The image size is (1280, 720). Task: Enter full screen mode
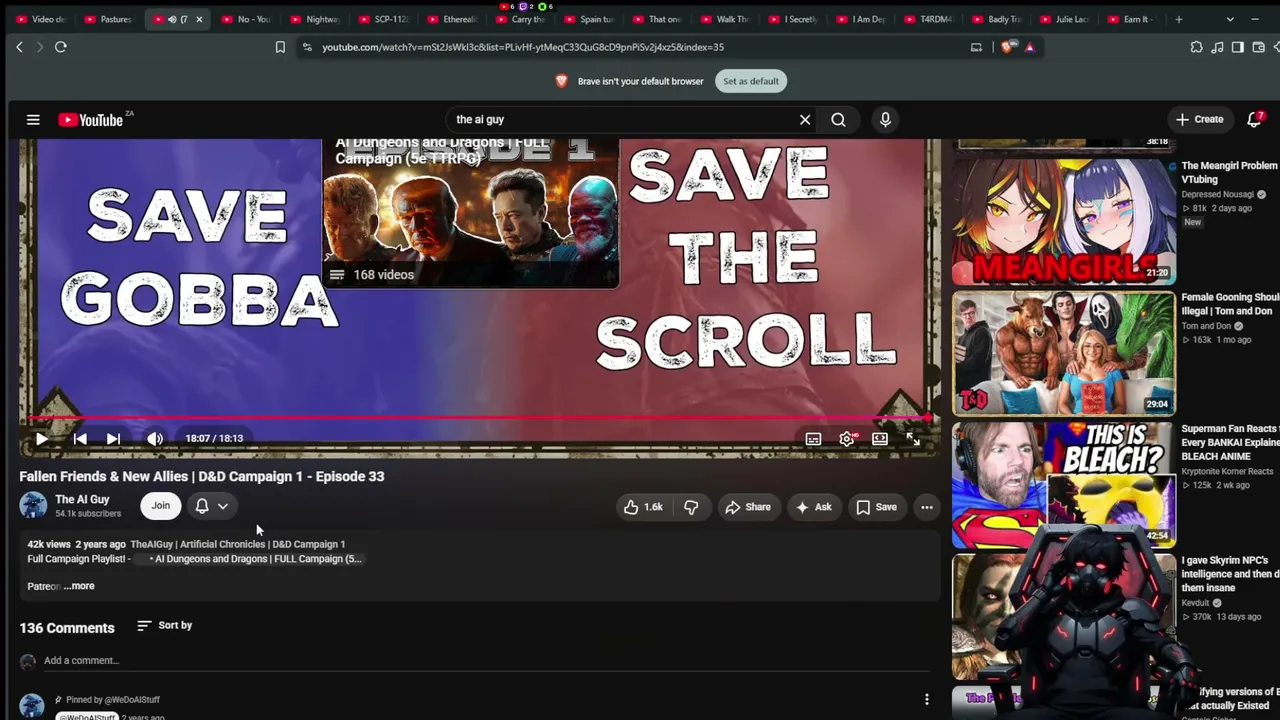(x=913, y=439)
